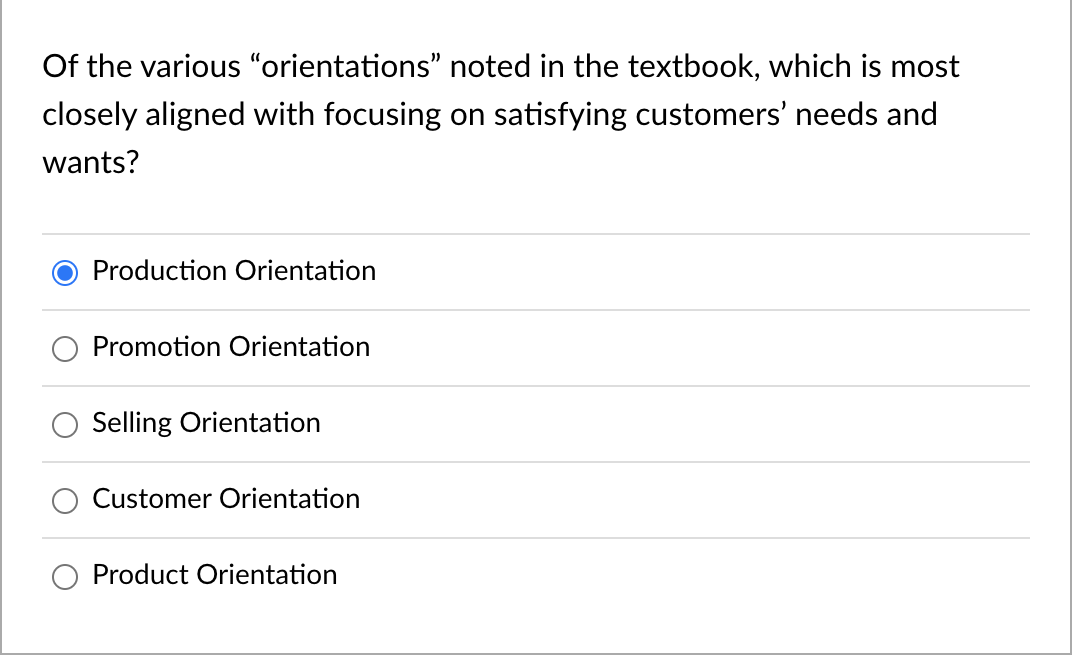Screen dimensions: 1080x658
Task: Click the last answer row
Action: tap(500, 576)
